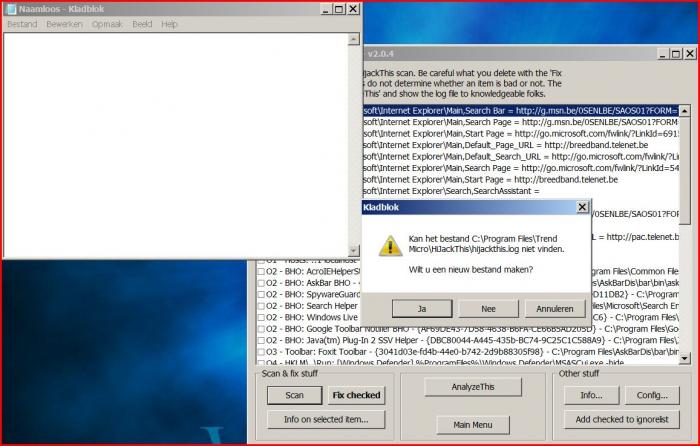Minimize the Kladblok window

click(326, 9)
